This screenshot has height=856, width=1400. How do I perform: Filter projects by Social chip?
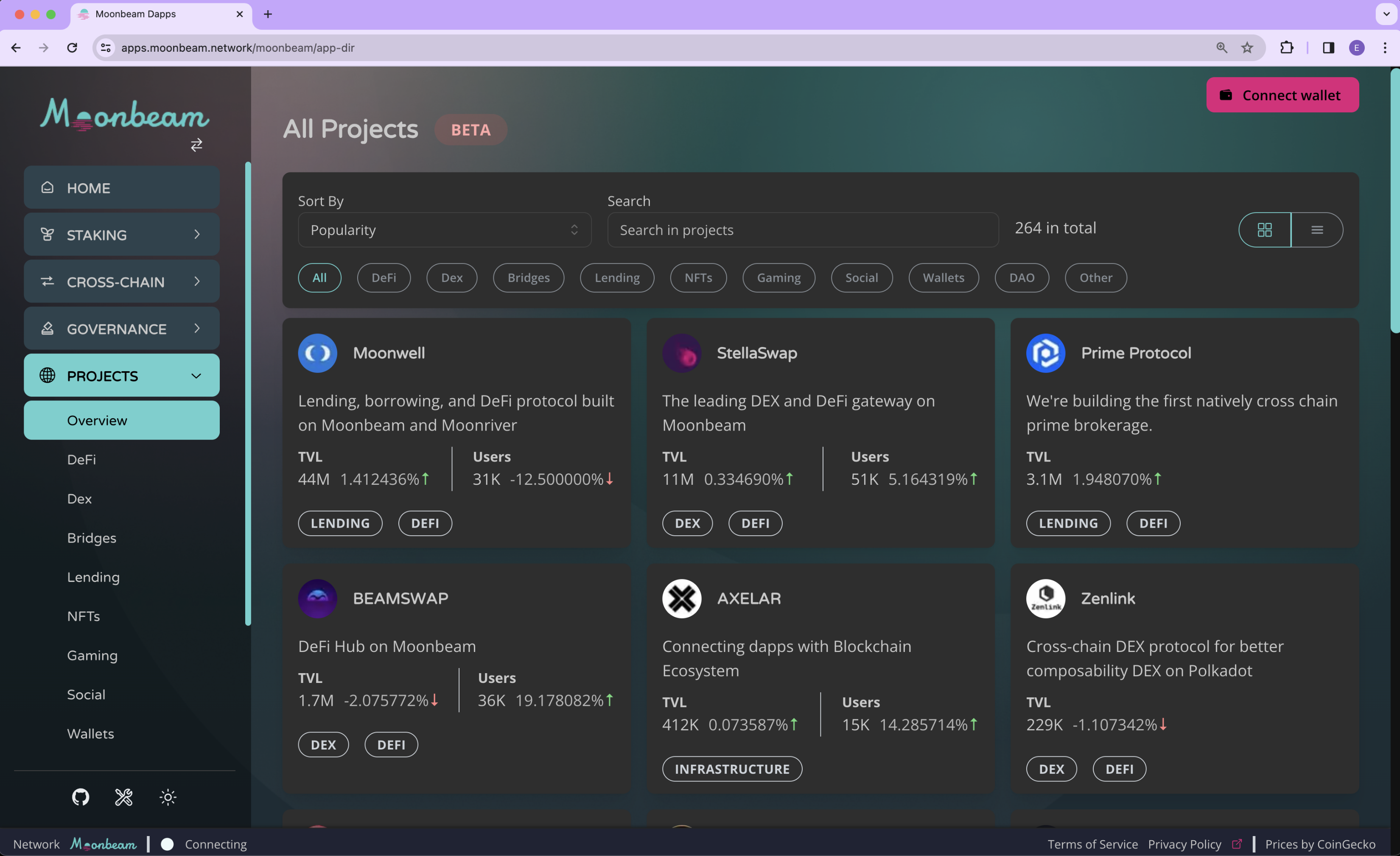tap(861, 278)
